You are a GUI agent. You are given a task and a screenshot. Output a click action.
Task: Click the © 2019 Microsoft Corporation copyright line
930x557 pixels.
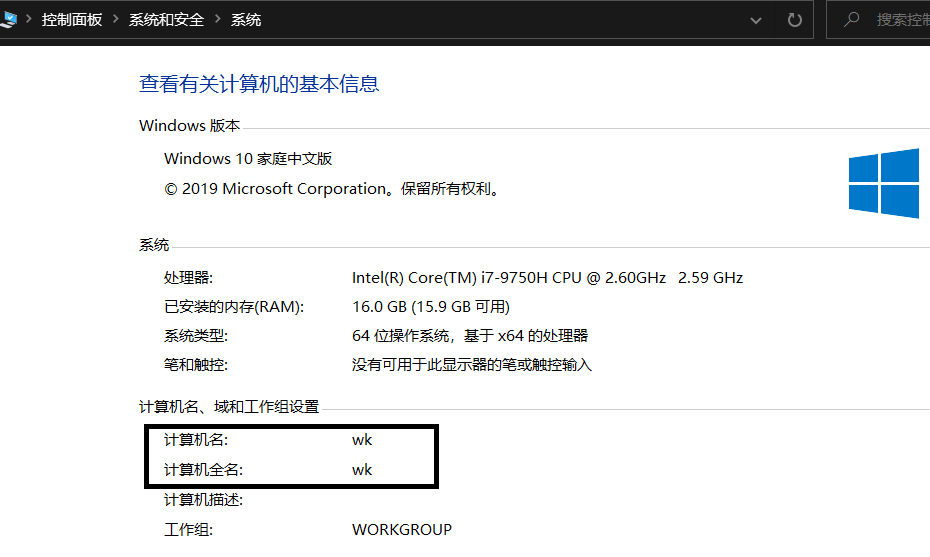point(333,189)
